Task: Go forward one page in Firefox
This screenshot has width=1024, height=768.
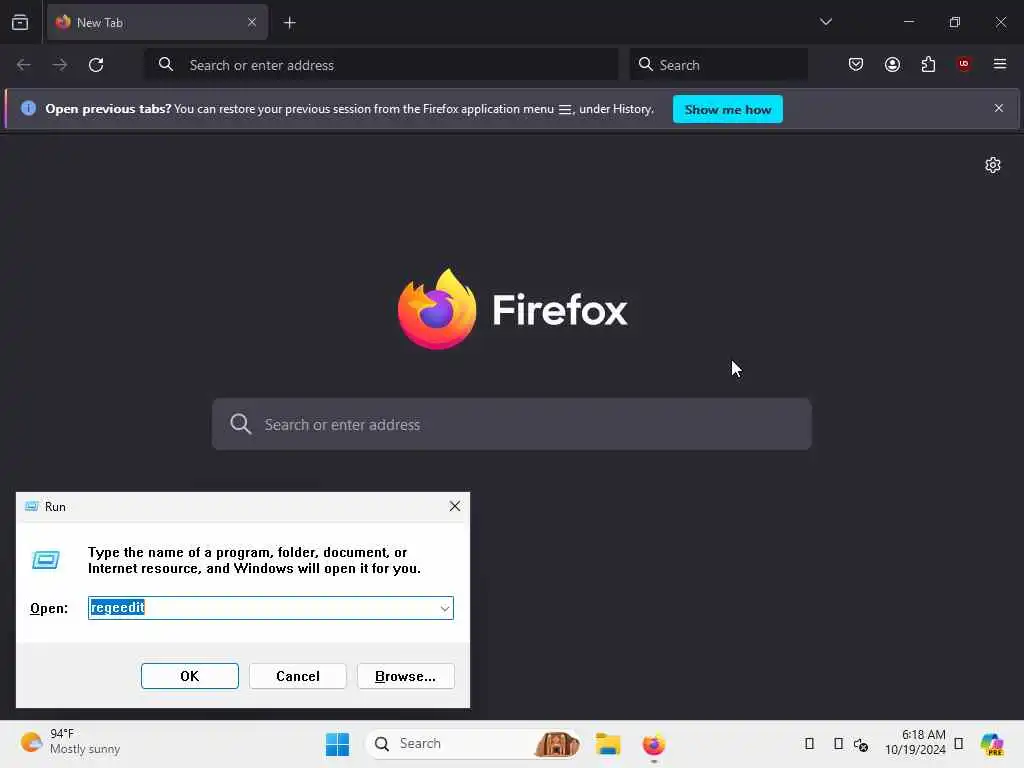Action: 59,65
